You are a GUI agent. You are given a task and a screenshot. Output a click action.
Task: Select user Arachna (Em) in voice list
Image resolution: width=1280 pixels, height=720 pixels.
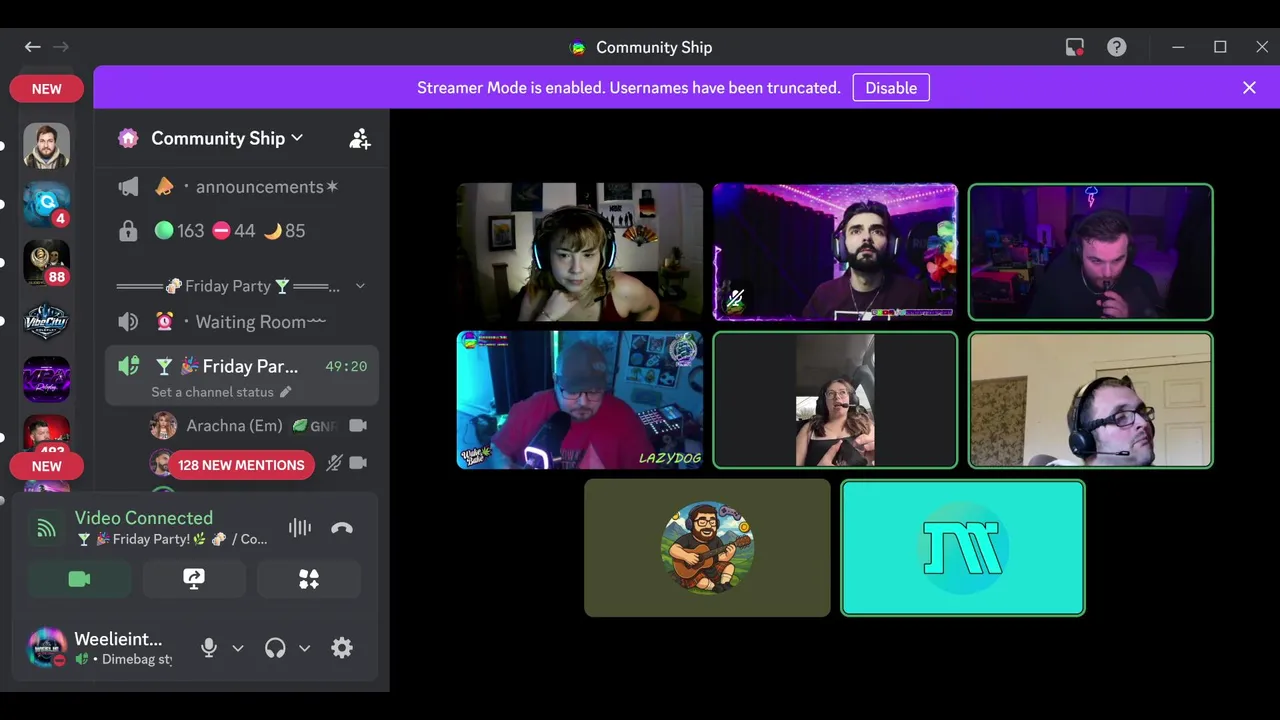coord(234,426)
